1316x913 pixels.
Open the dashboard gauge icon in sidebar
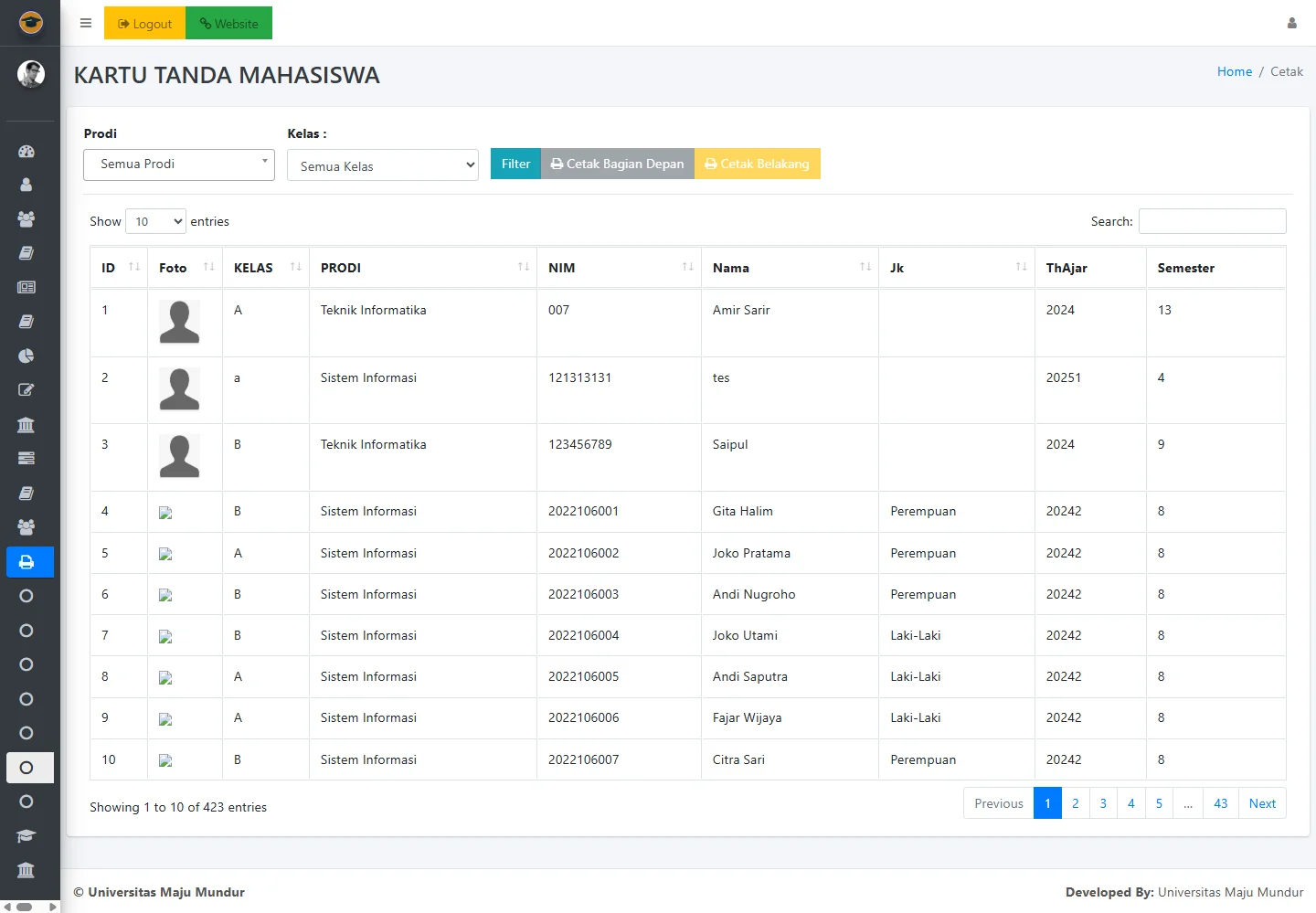tap(27, 152)
